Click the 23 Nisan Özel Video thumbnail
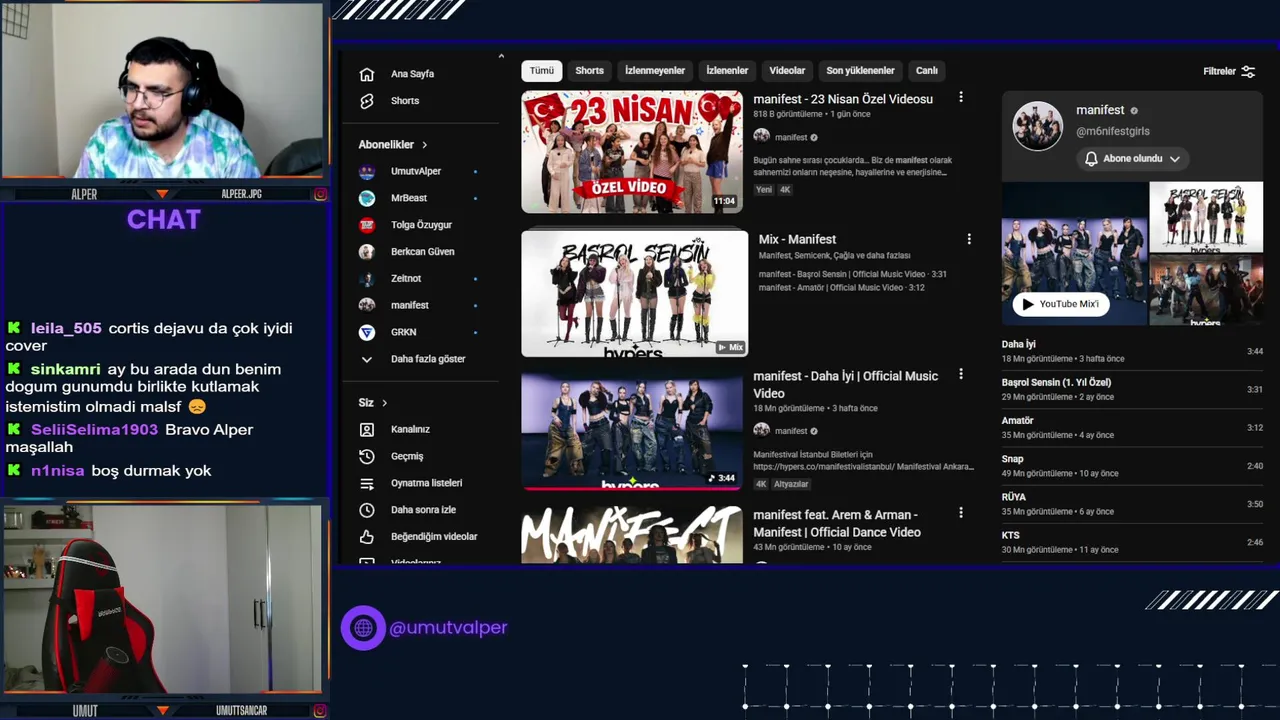The image size is (1280, 720). pyautogui.click(x=632, y=152)
